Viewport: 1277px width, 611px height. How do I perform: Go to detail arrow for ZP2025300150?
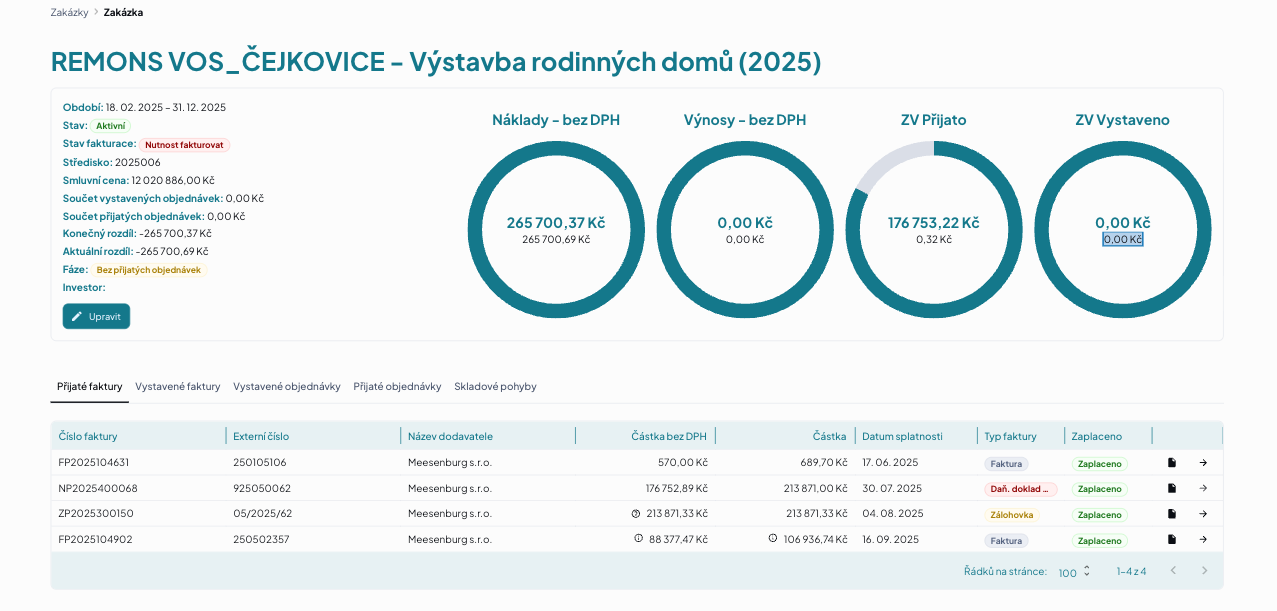coord(1203,514)
